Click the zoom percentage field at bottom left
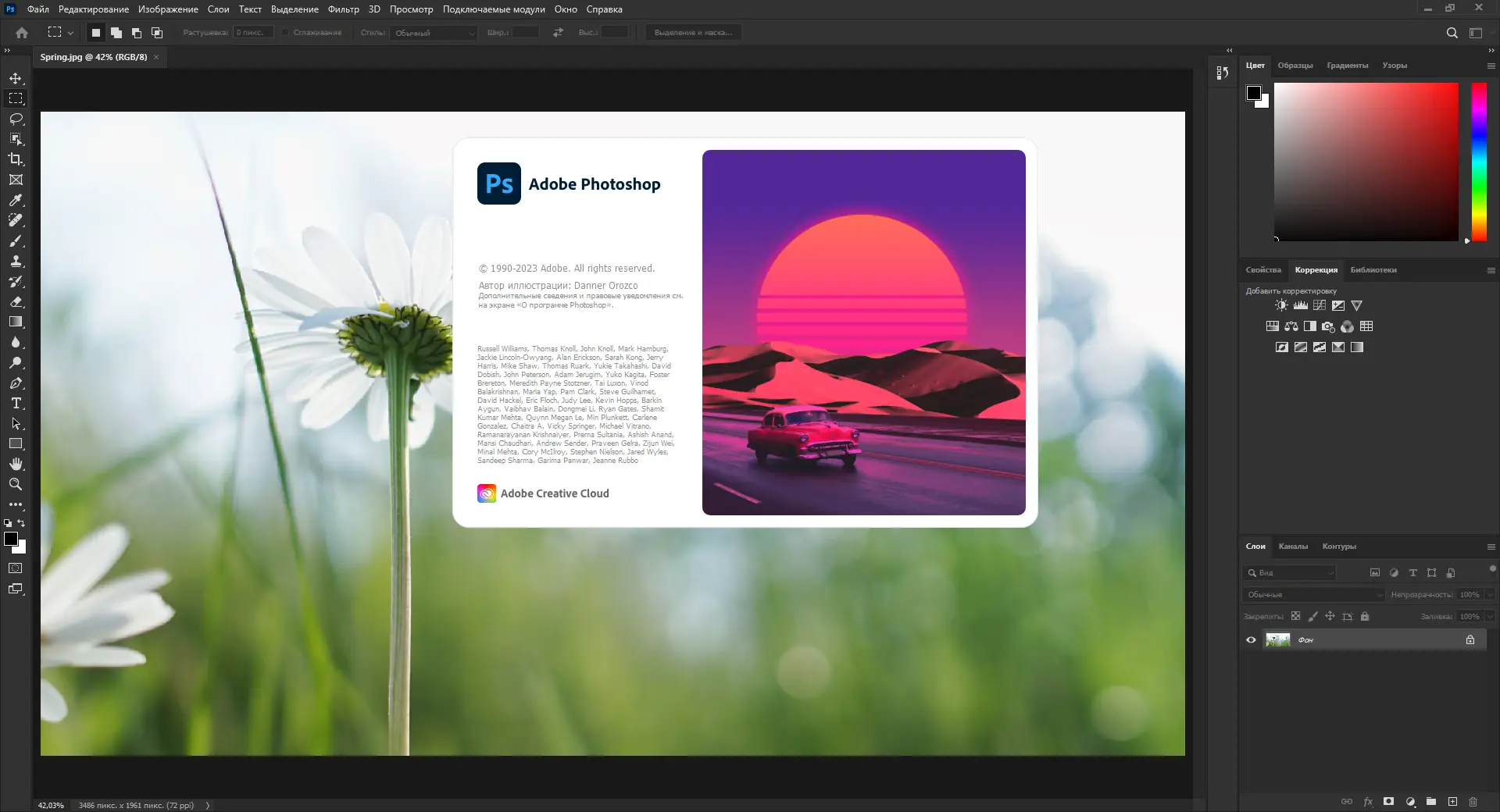 click(x=49, y=806)
